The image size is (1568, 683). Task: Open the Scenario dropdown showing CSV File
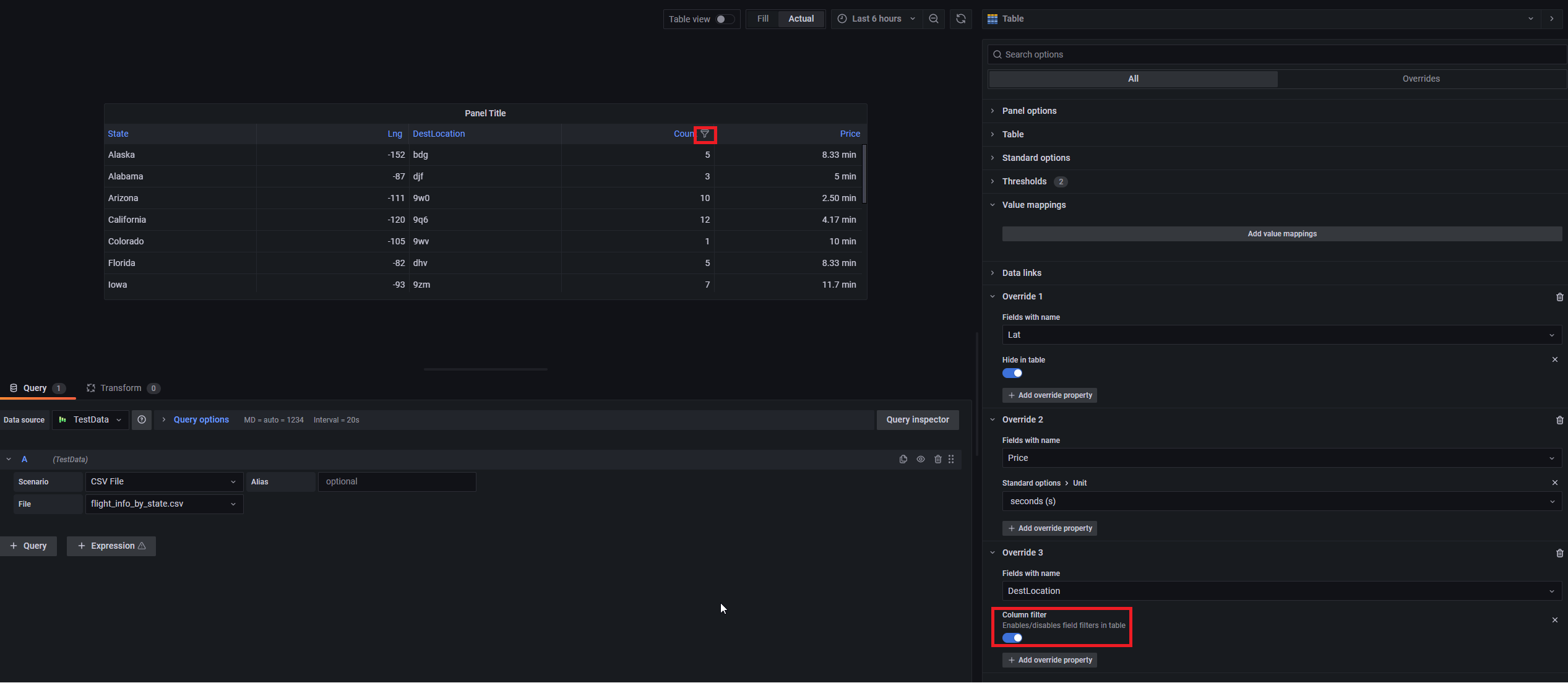point(163,481)
